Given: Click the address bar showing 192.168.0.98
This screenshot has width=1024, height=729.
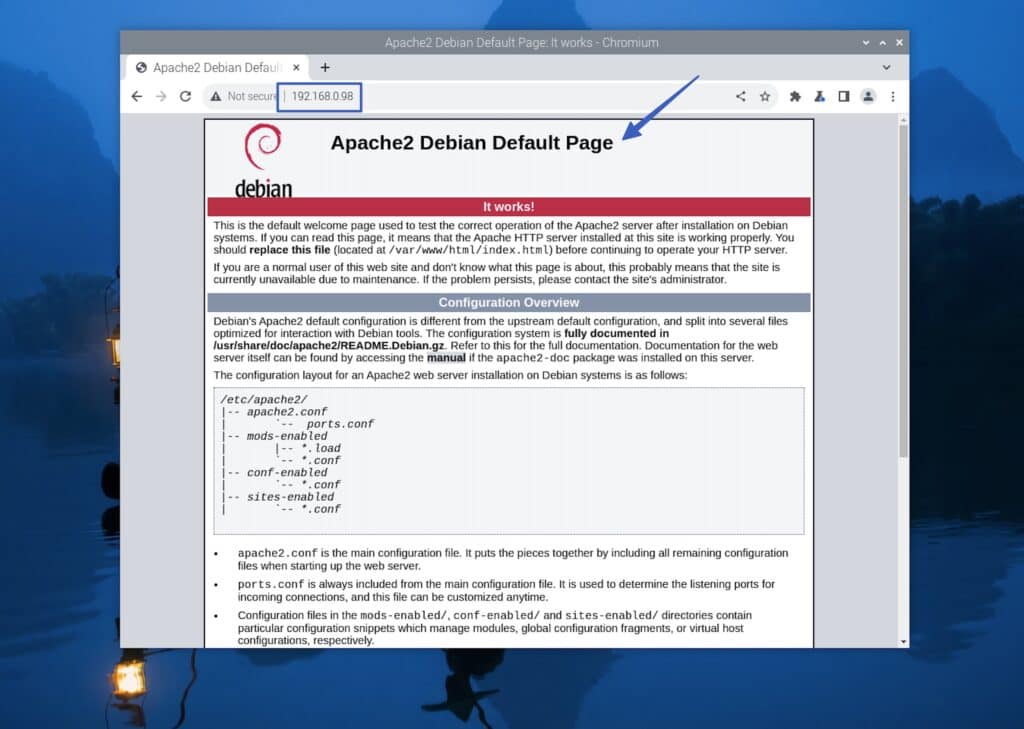Looking at the screenshot, I should pos(319,96).
